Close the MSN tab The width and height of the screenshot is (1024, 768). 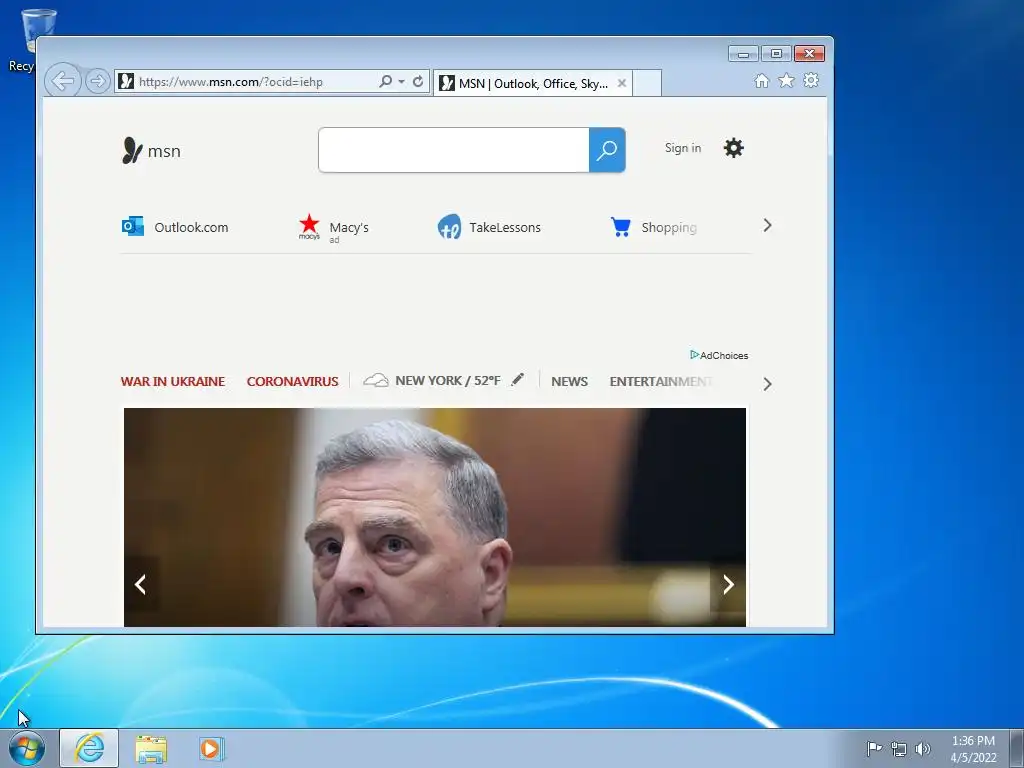[x=622, y=83]
